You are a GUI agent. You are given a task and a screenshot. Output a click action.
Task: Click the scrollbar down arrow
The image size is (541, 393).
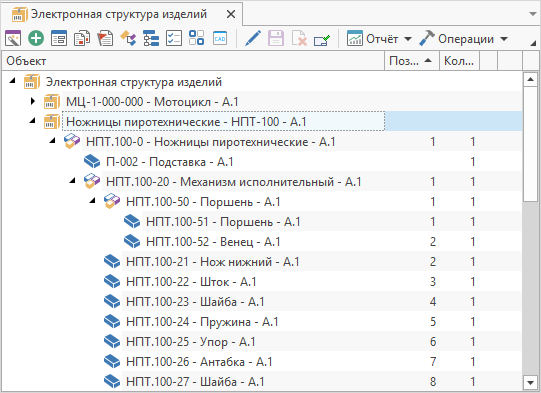530,382
